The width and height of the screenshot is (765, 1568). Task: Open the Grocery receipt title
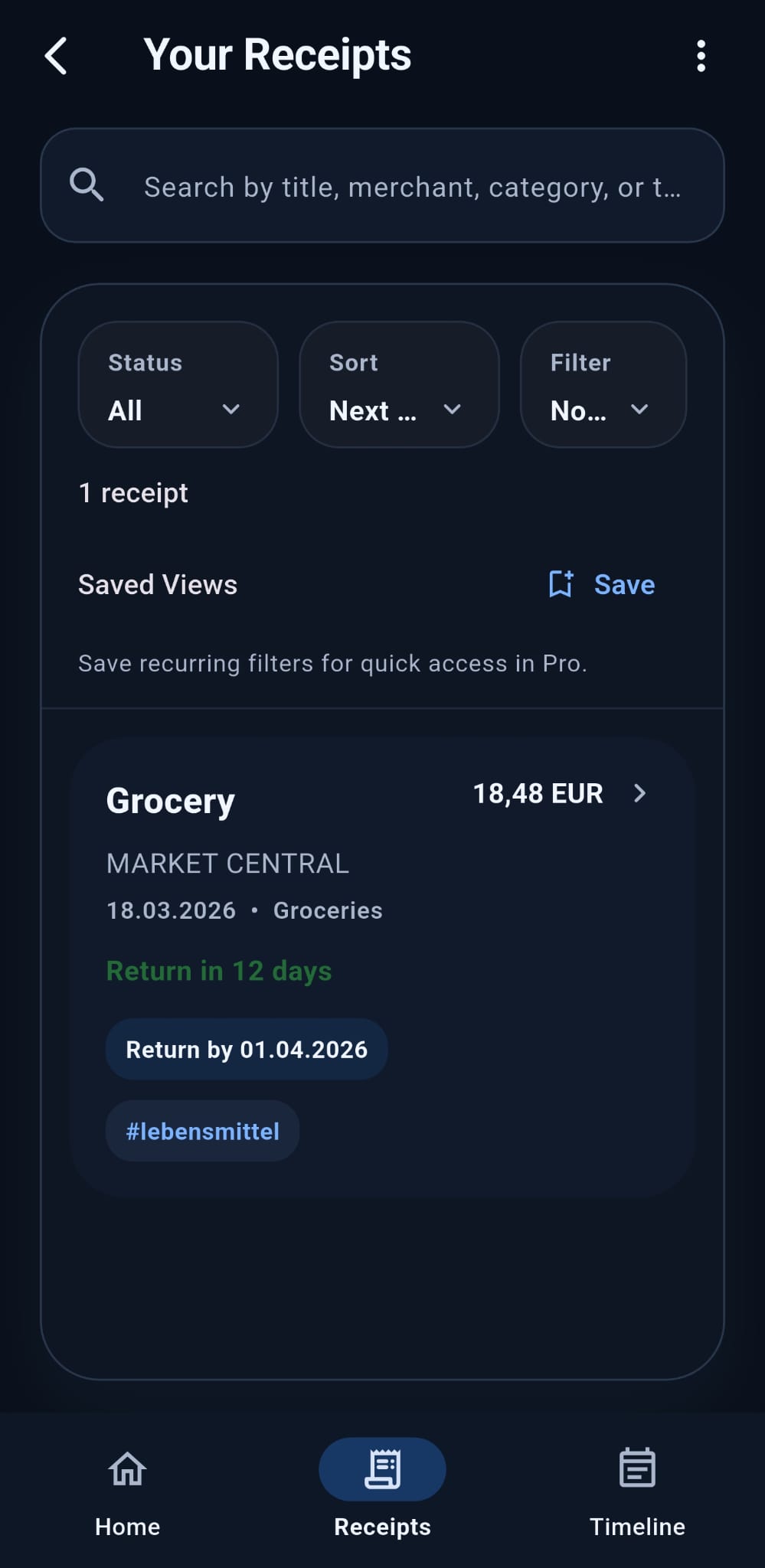171,801
